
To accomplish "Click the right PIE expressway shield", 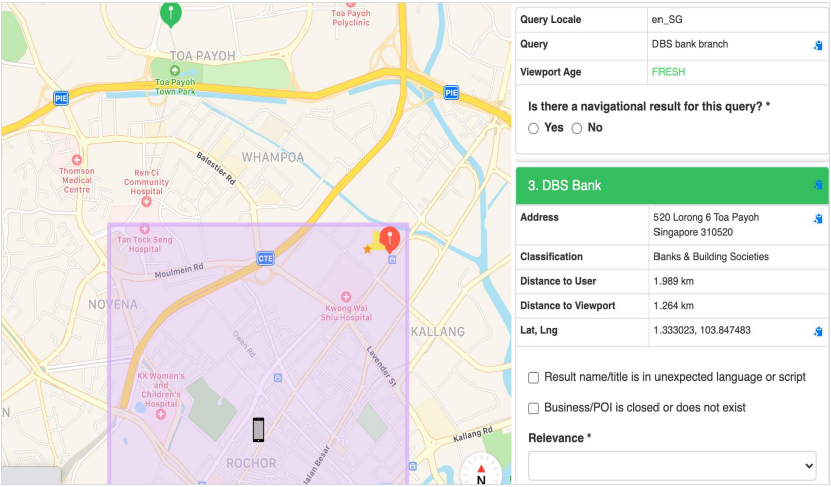I will pyautogui.click(x=451, y=93).
